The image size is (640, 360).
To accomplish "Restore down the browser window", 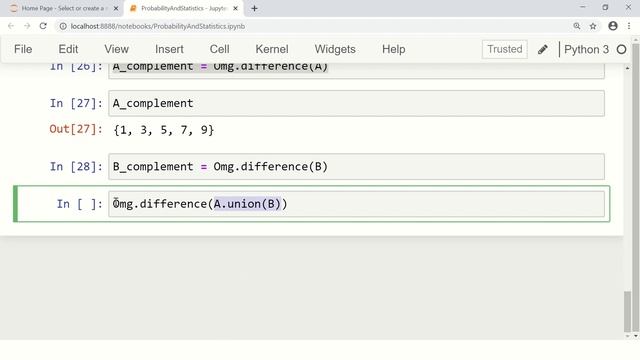I will [x=605, y=7].
